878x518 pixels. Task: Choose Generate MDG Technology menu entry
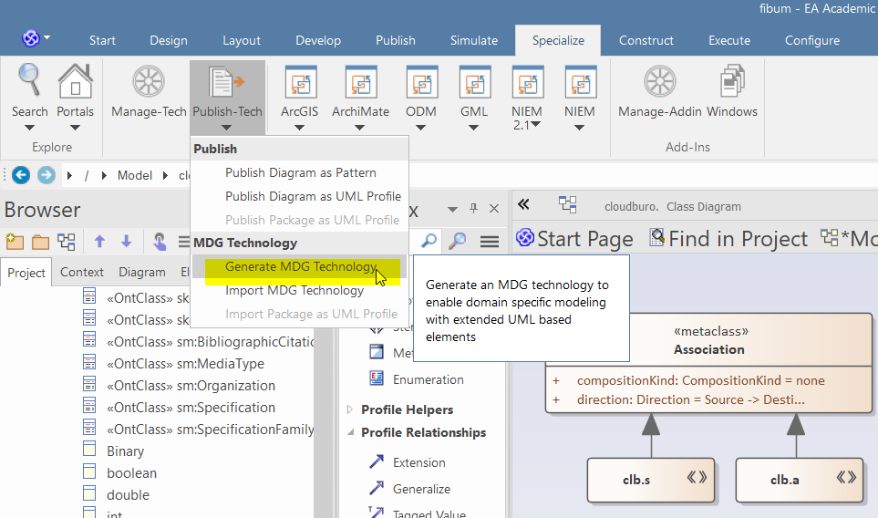click(x=300, y=267)
